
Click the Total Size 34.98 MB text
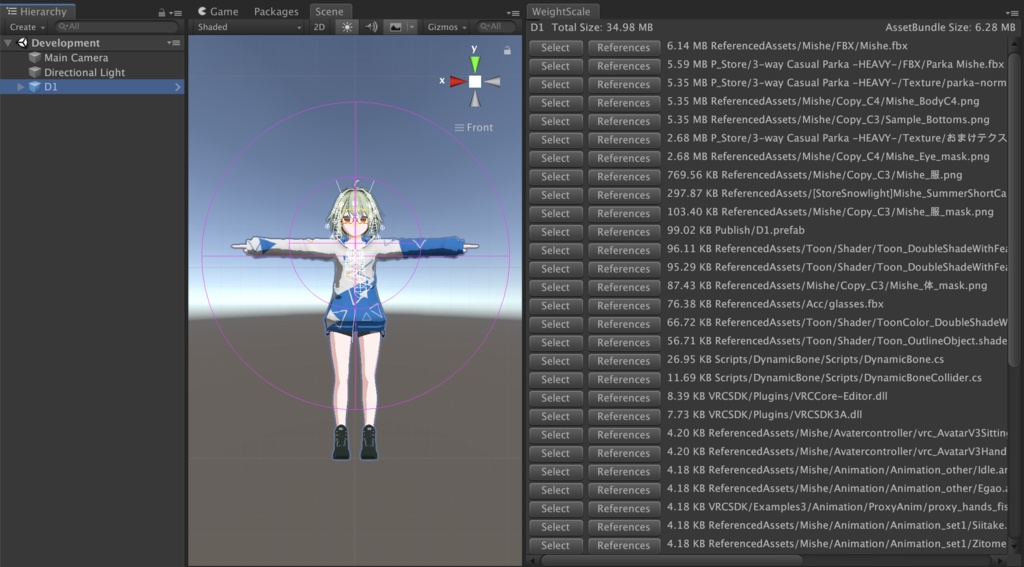point(602,27)
